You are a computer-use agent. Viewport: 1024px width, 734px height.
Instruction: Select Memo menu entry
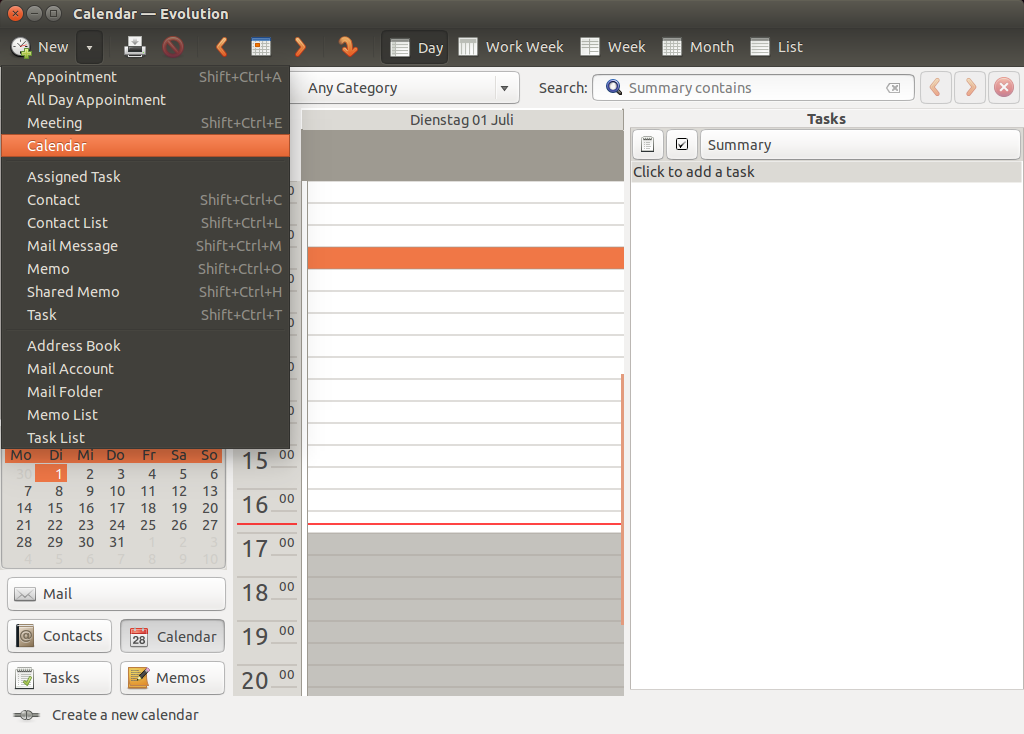point(145,269)
